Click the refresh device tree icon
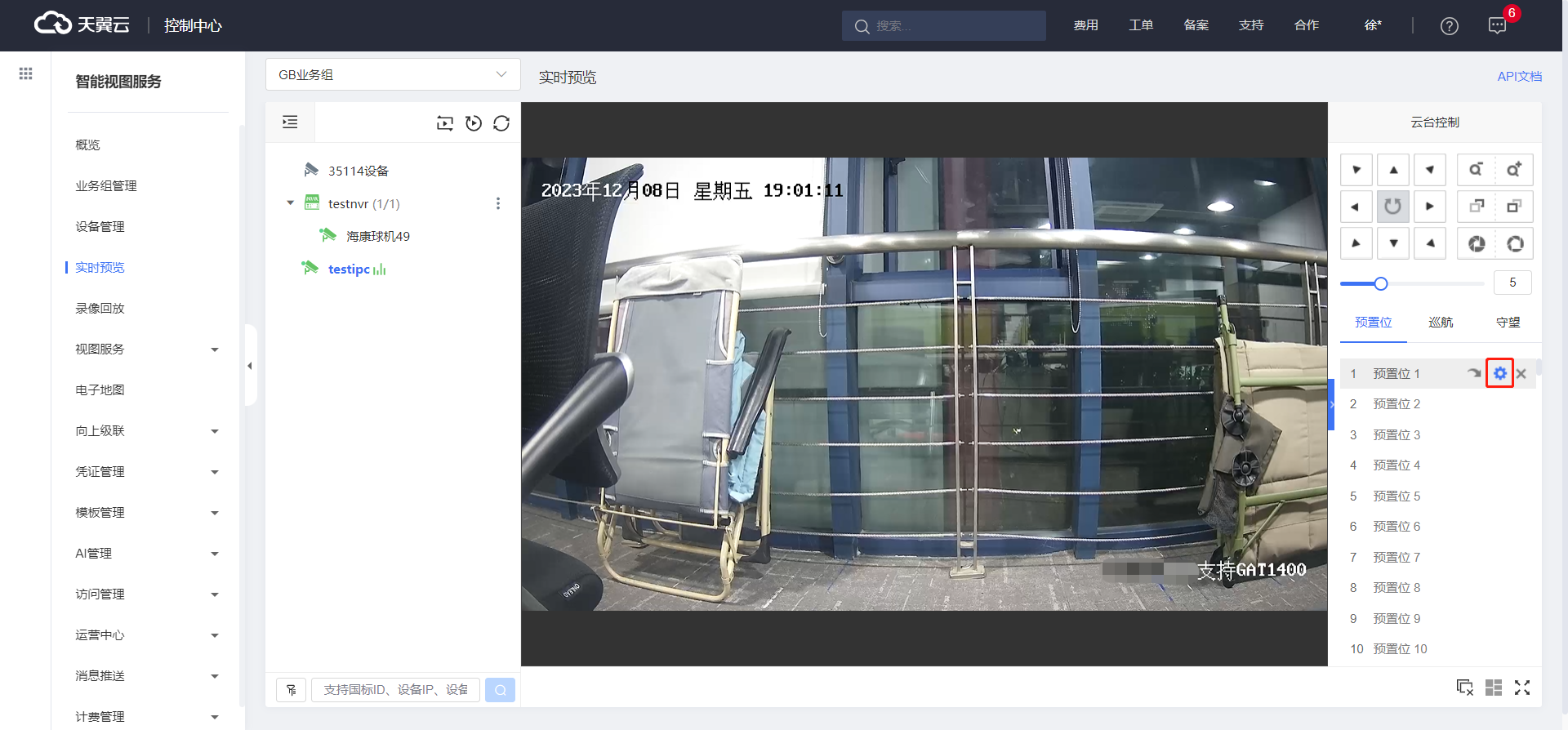 pos(501,123)
